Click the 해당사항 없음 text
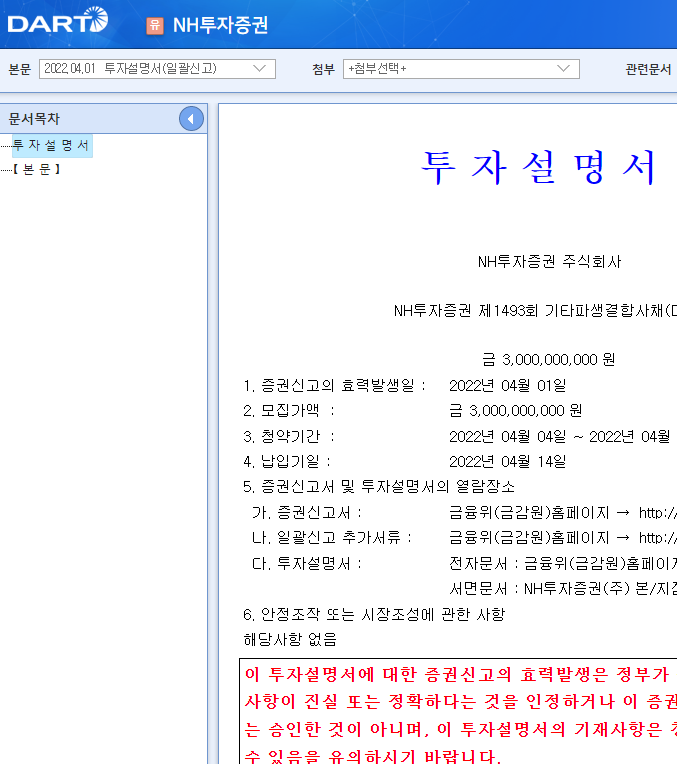 click(x=290, y=639)
